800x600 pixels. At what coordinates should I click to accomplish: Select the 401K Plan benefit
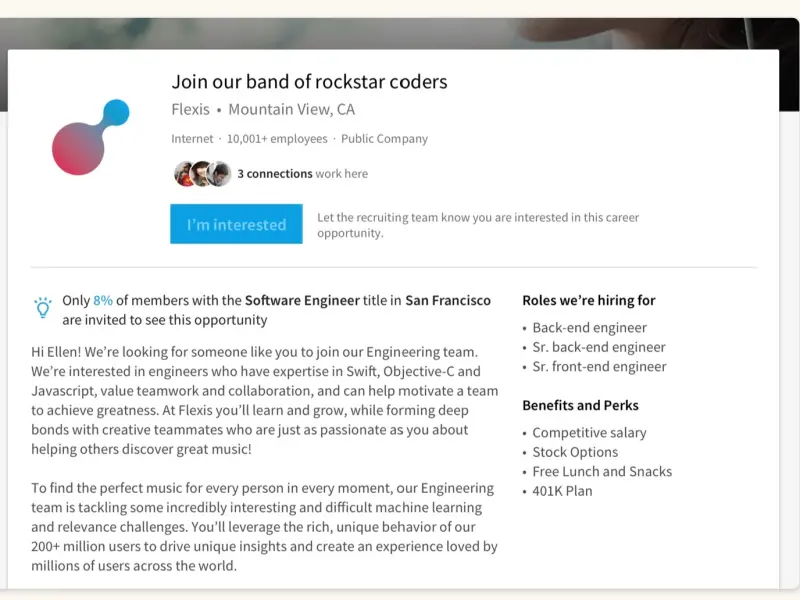562,491
